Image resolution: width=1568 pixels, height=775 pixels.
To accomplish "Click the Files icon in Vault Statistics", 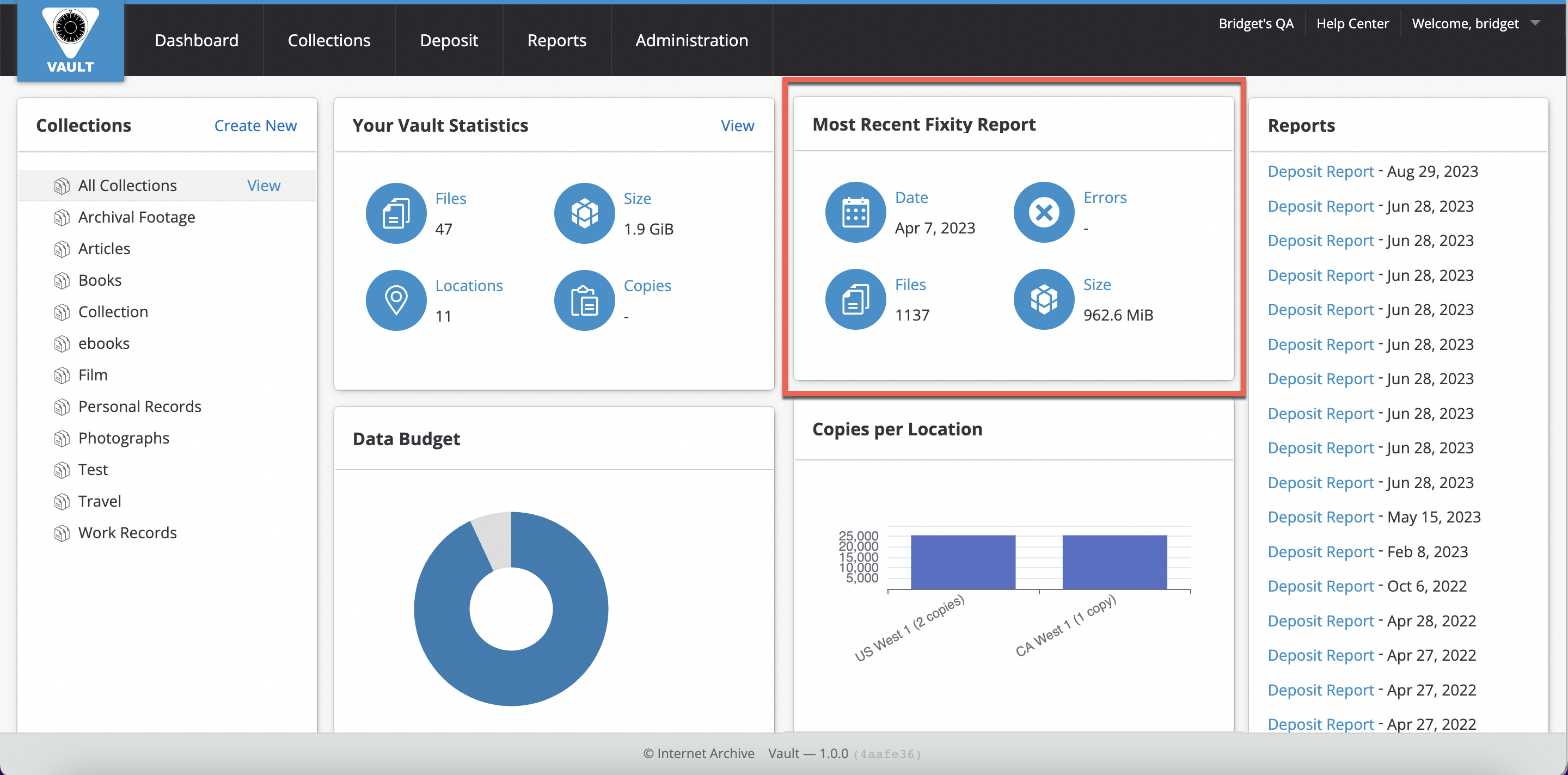I will coord(396,213).
